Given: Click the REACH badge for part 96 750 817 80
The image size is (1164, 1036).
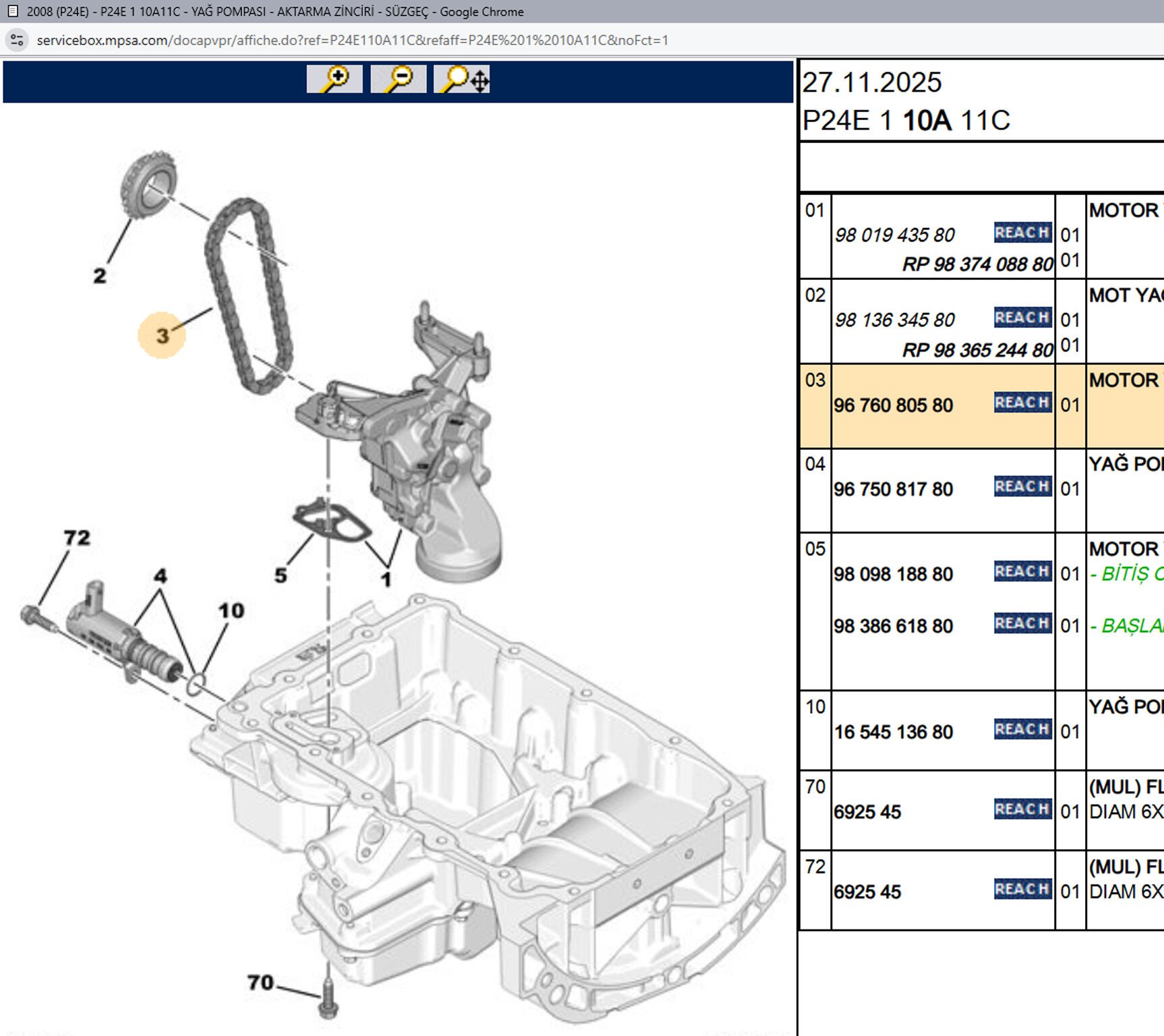Looking at the screenshot, I should point(1022,486).
